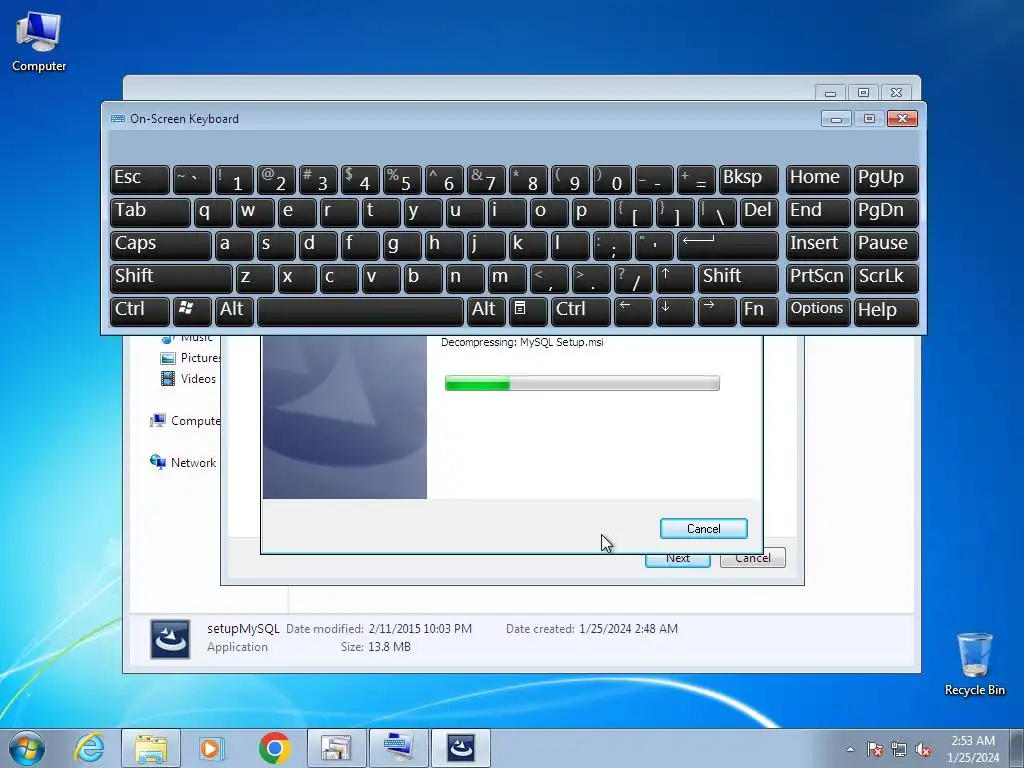Screen dimensions: 1024x768
Task: Click the setupMySQL file name text
Action: pyautogui.click(x=243, y=628)
